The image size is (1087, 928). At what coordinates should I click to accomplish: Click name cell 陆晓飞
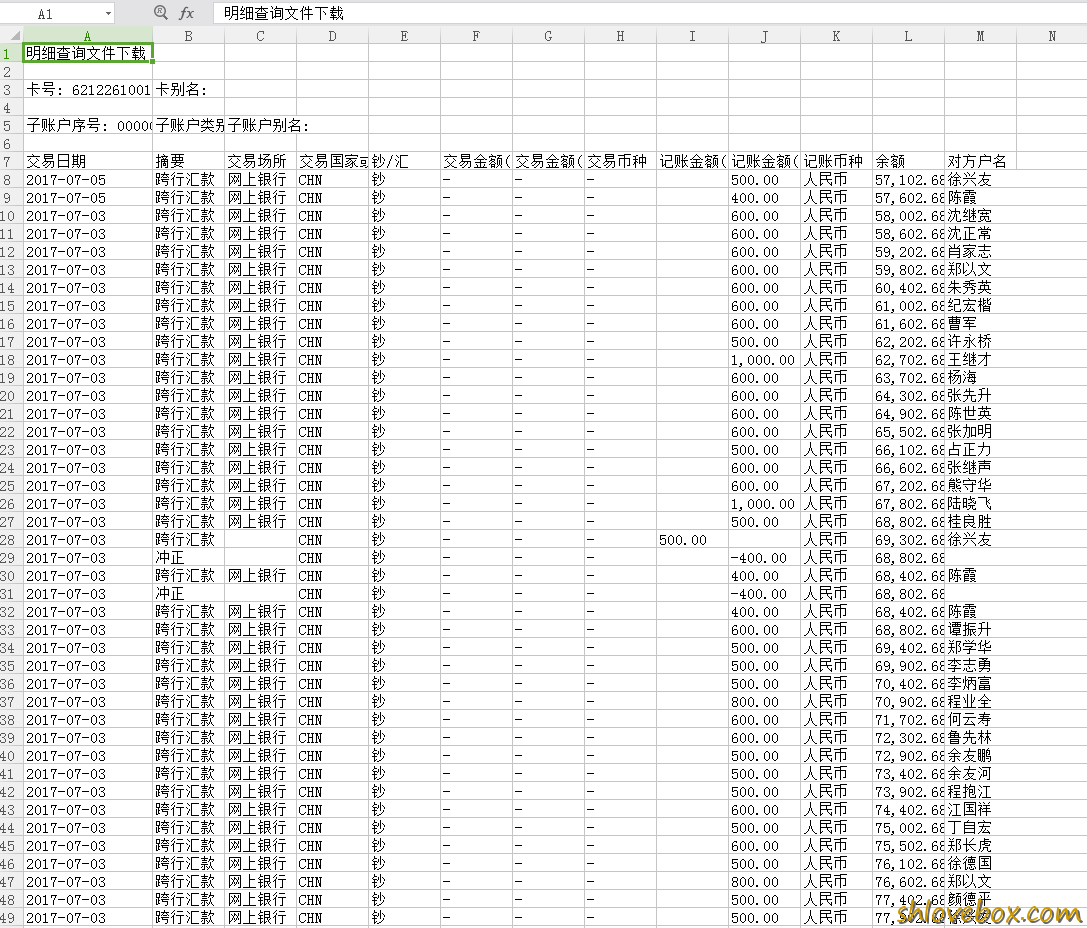[980, 504]
